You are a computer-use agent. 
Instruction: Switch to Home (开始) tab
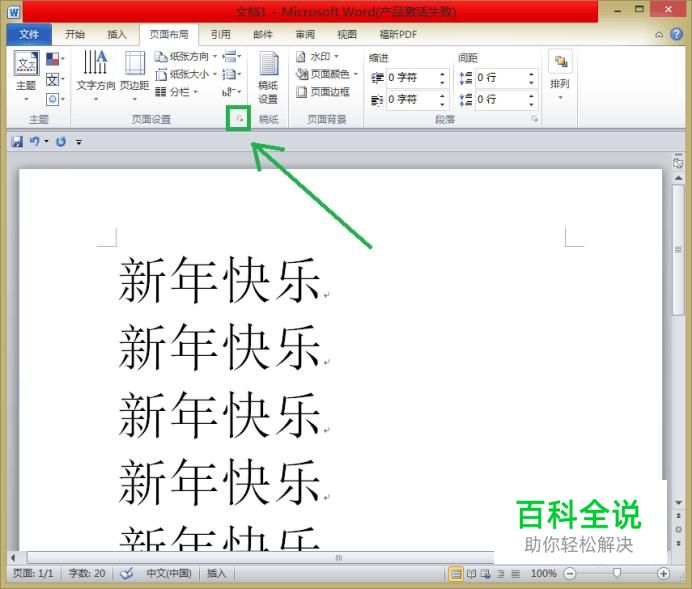pos(75,34)
